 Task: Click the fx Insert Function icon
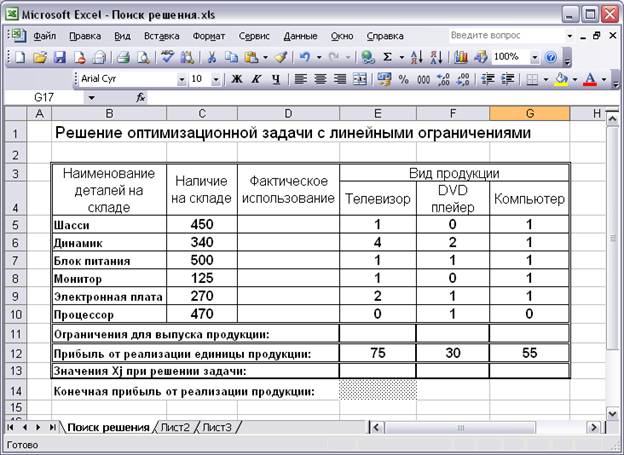tap(140, 97)
